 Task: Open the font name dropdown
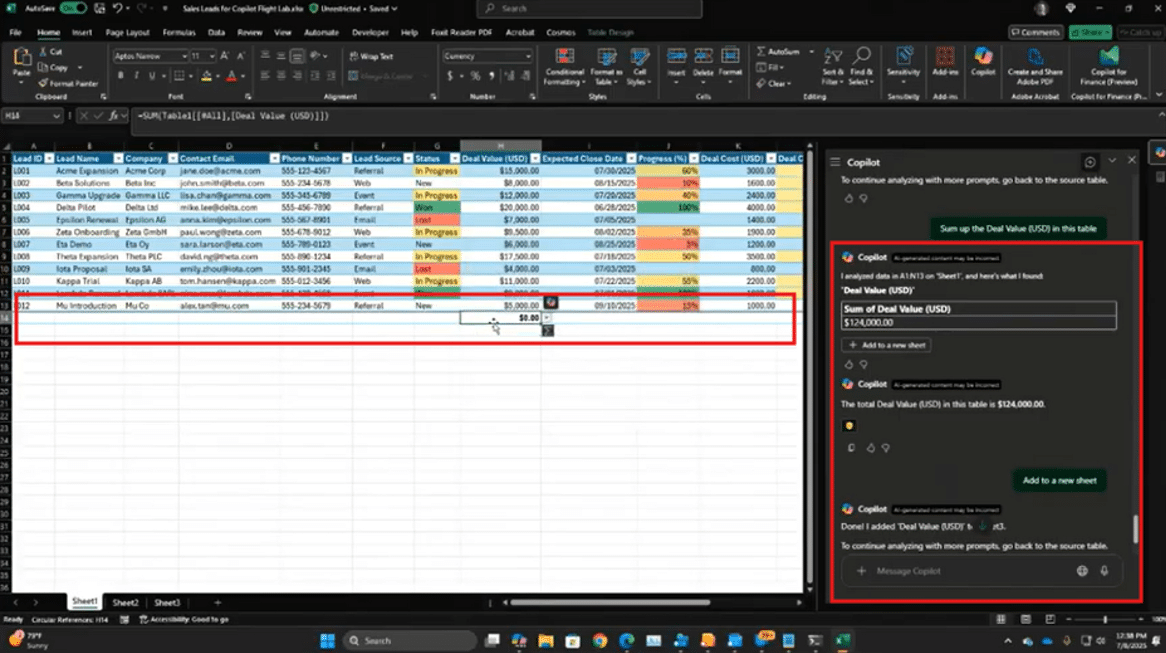point(184,57)
